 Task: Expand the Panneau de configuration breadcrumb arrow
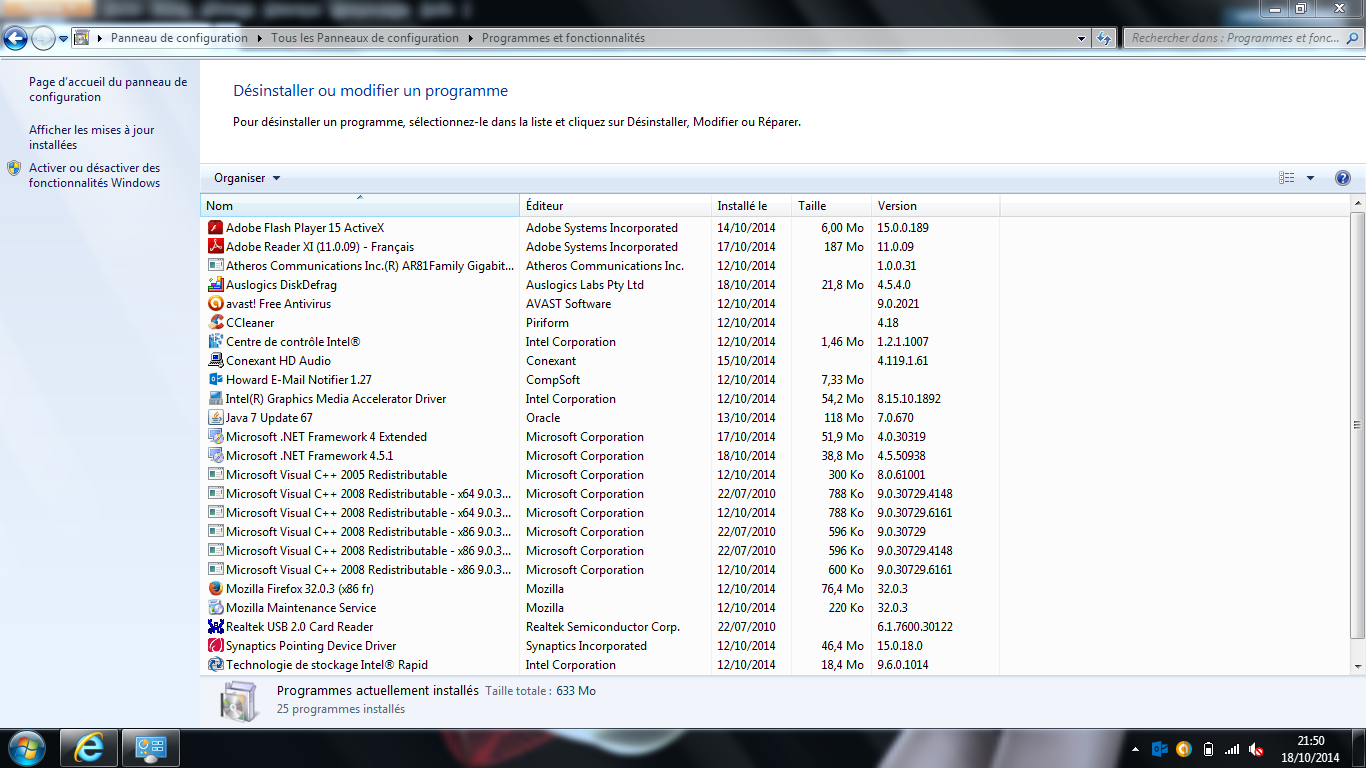259,38
